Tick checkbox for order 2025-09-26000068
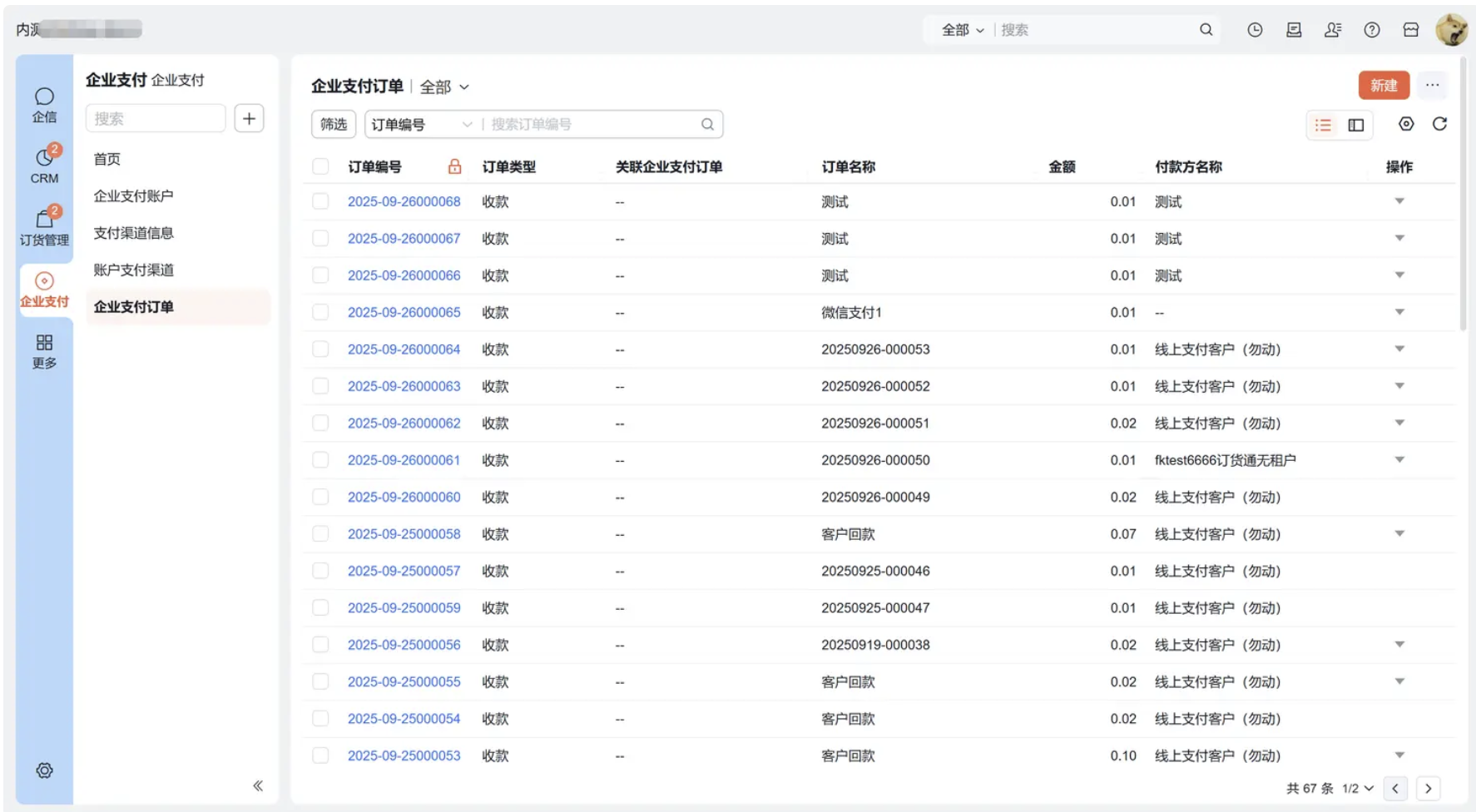1476x812 pixels. 320,201
